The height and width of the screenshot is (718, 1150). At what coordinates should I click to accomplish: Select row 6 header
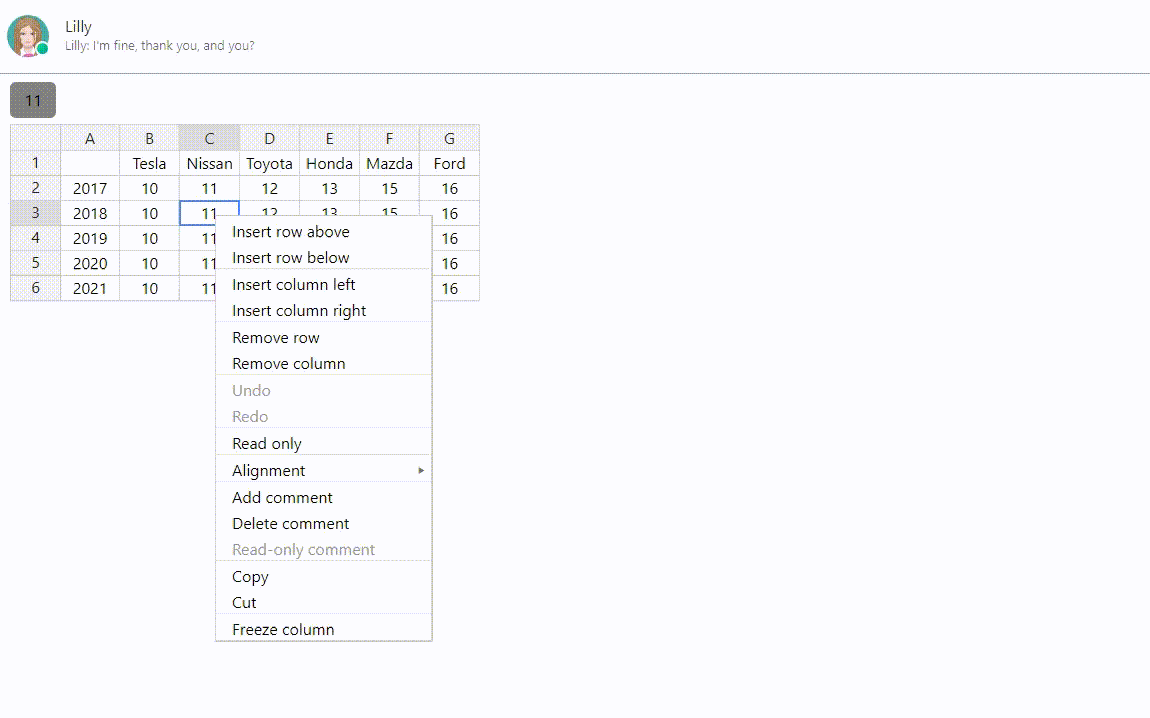click(x=35, y=287)
